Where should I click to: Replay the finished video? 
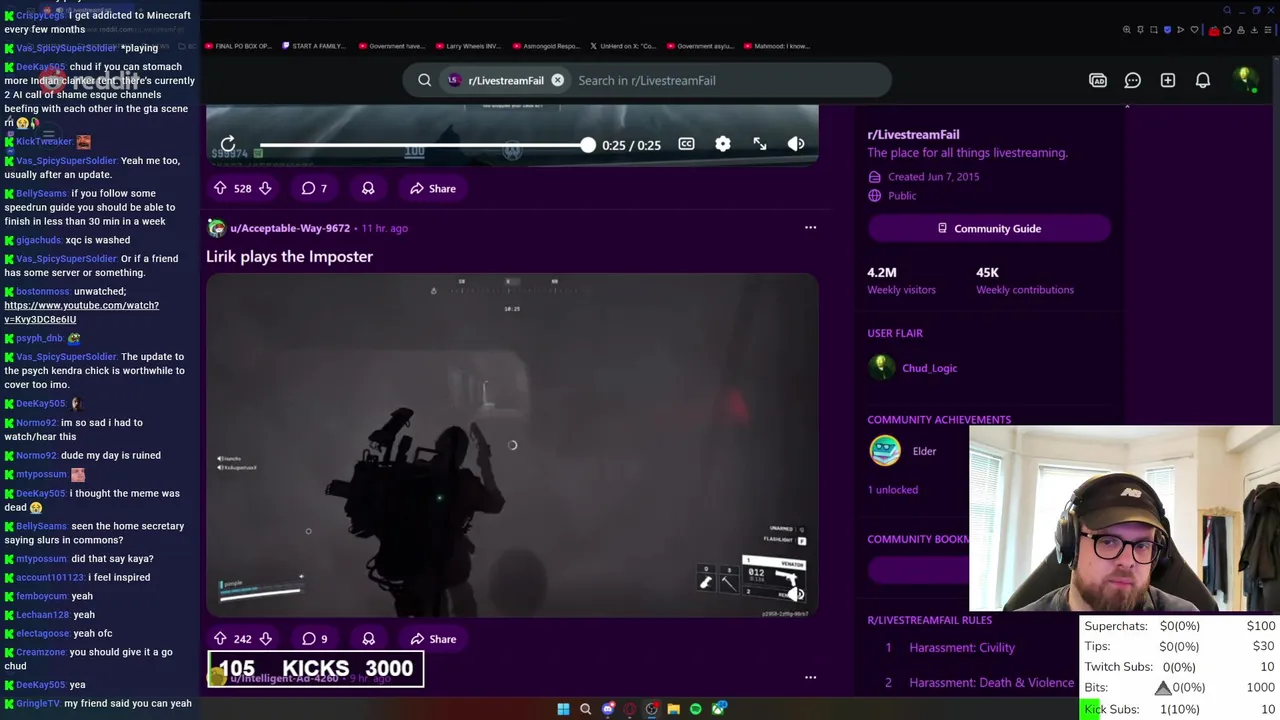(228, 145)
